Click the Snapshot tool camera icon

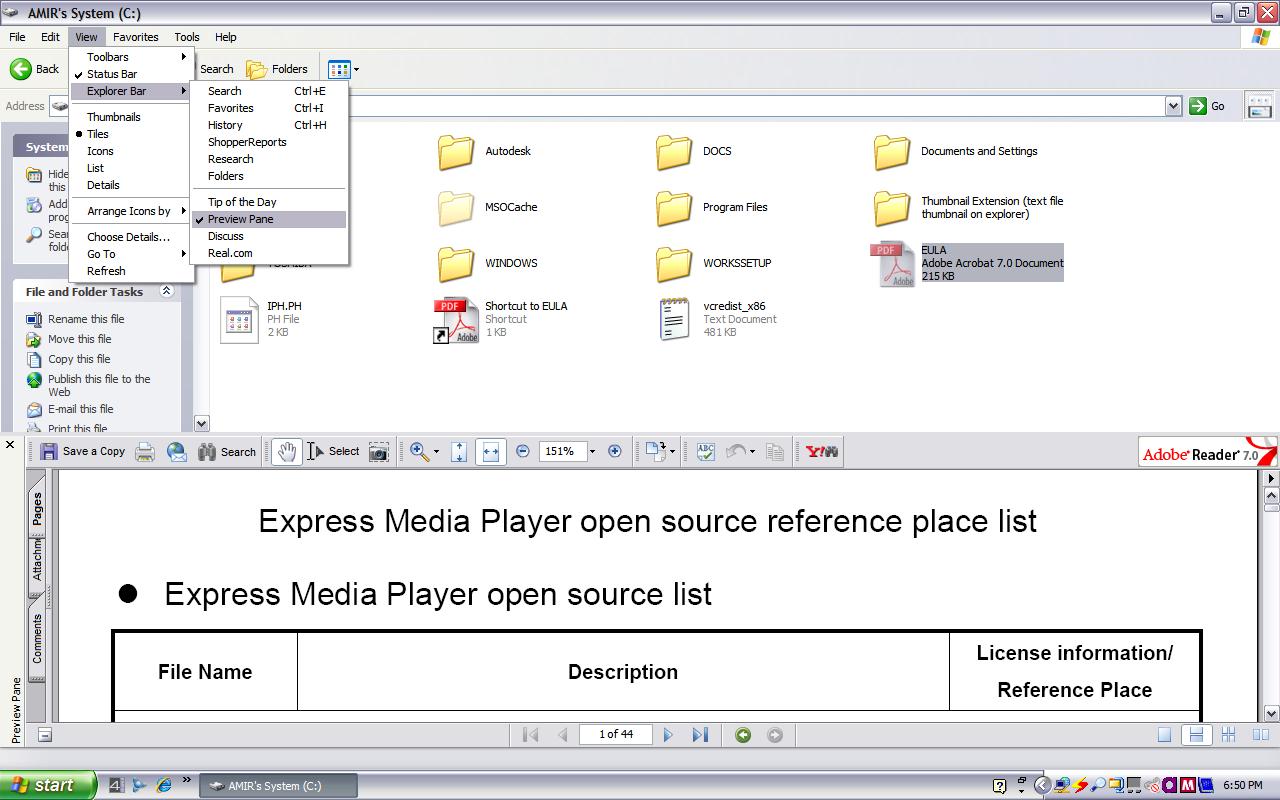[379, 452]
